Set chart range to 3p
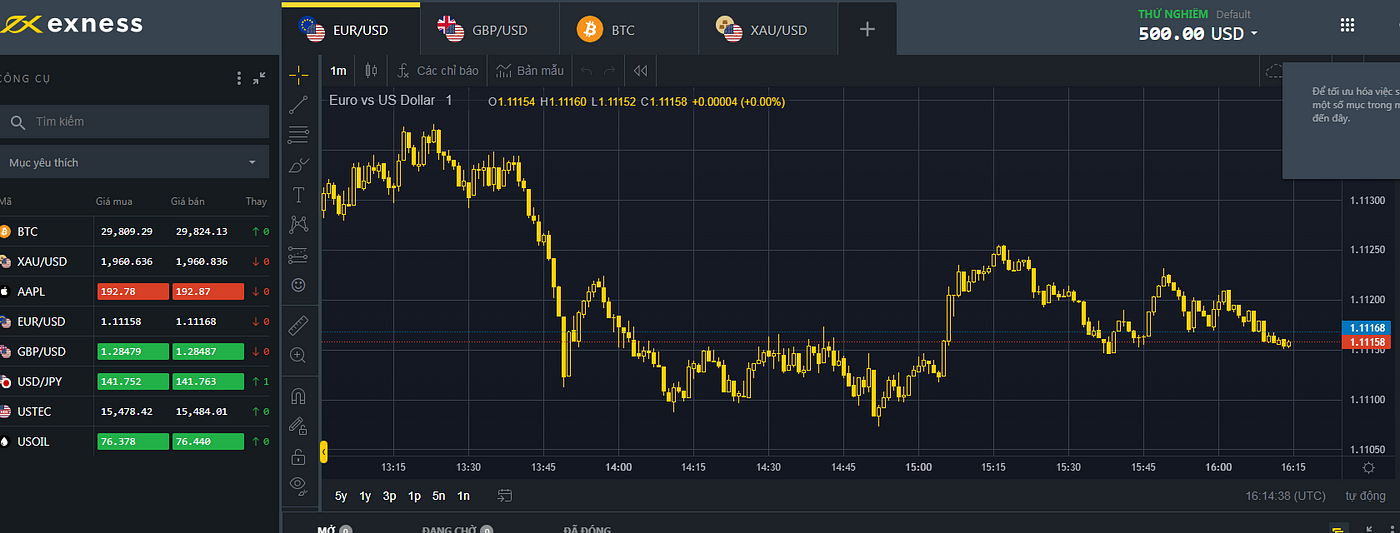 [390, 495]
